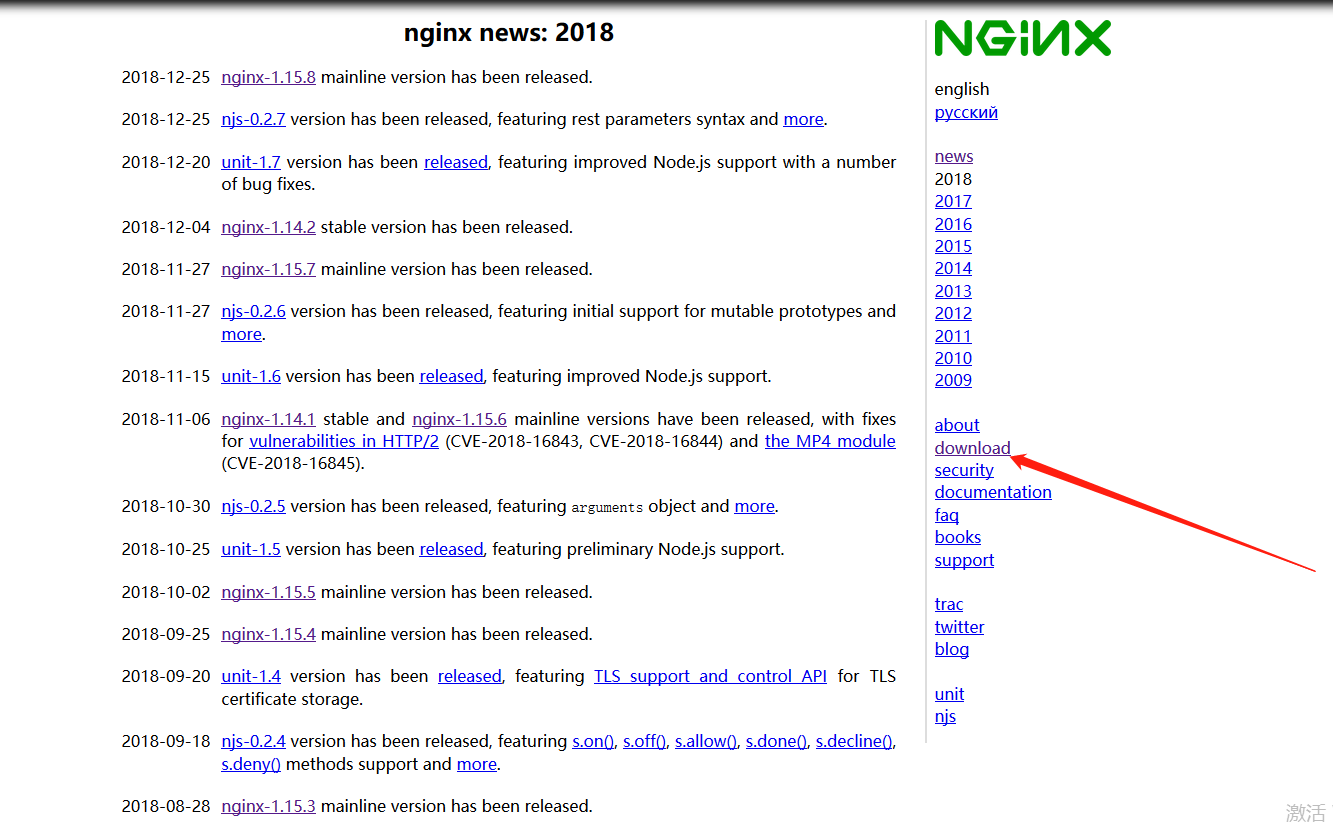Open the faq page
This screenshot has height=822, width=1333.
coord(946,515)
